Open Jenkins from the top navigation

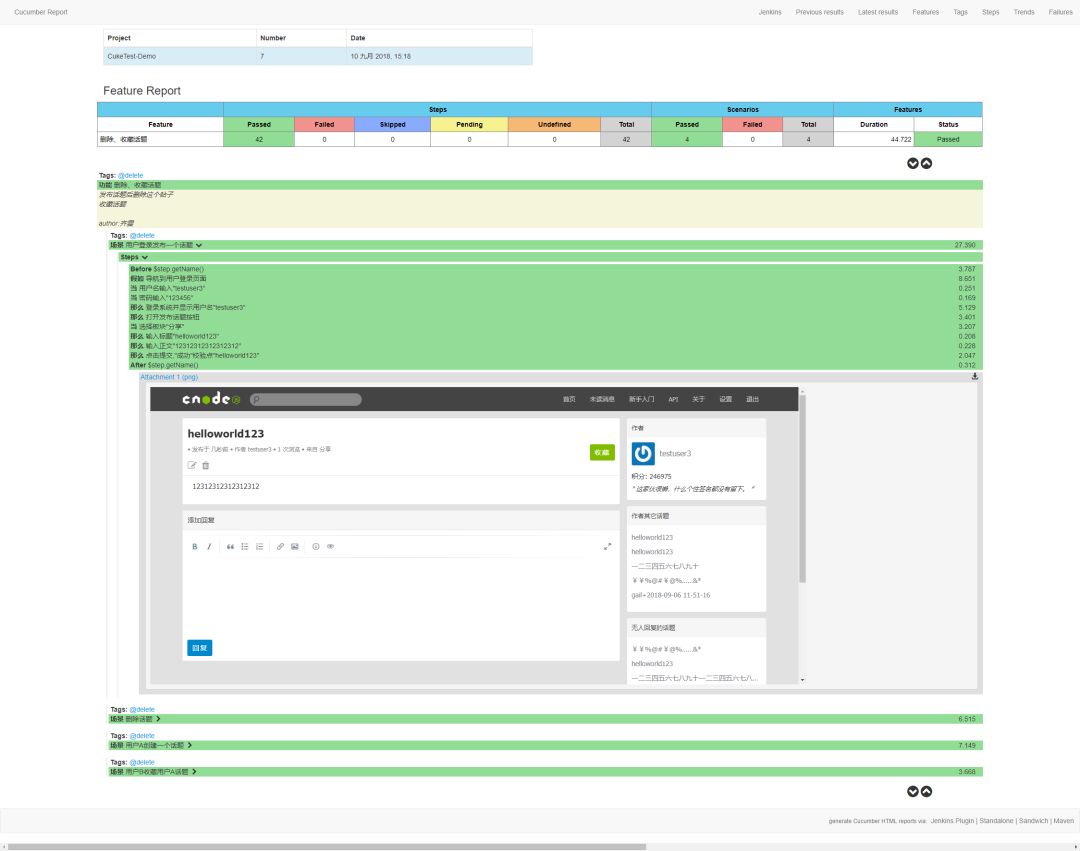point(770,12)
